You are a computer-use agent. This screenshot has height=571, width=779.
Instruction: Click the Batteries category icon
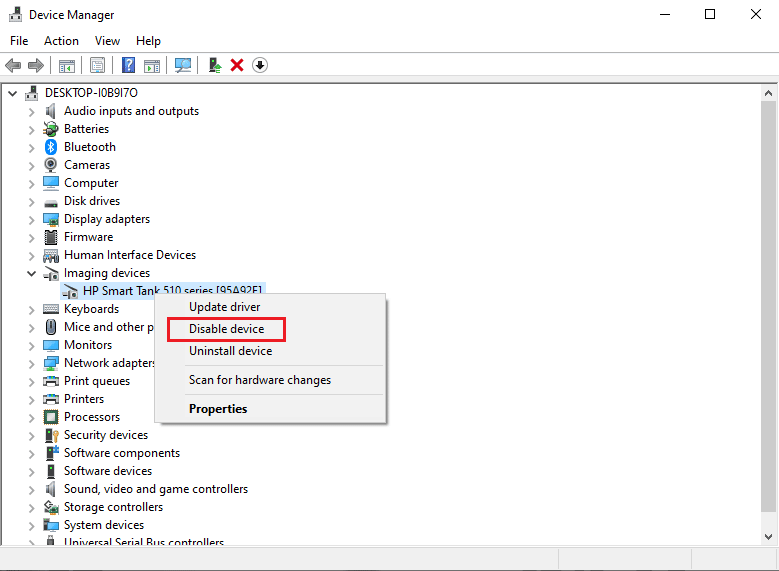pyautogui.click(x=51, y=129)
